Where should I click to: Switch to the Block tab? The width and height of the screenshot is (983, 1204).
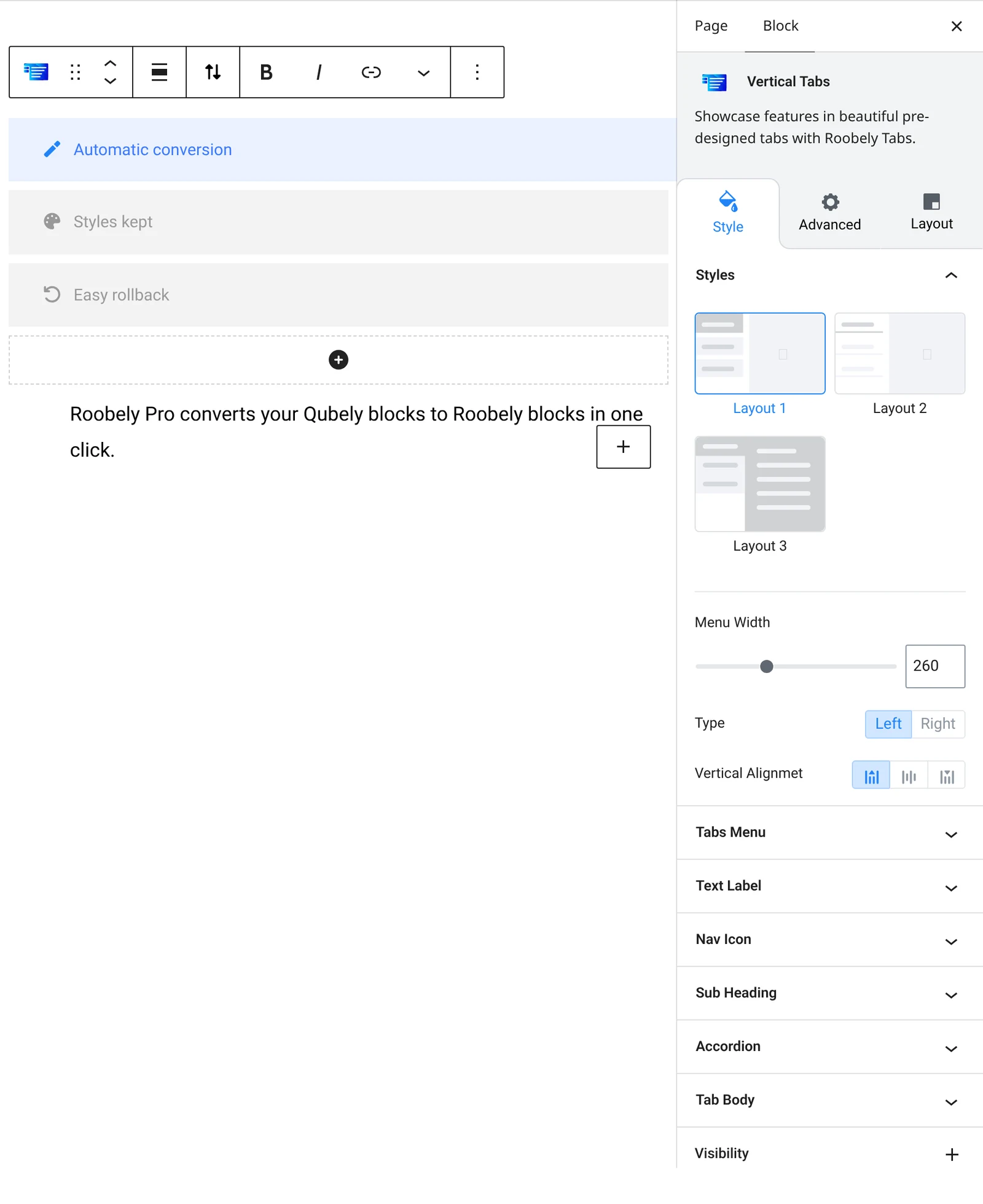coord(780,26)
